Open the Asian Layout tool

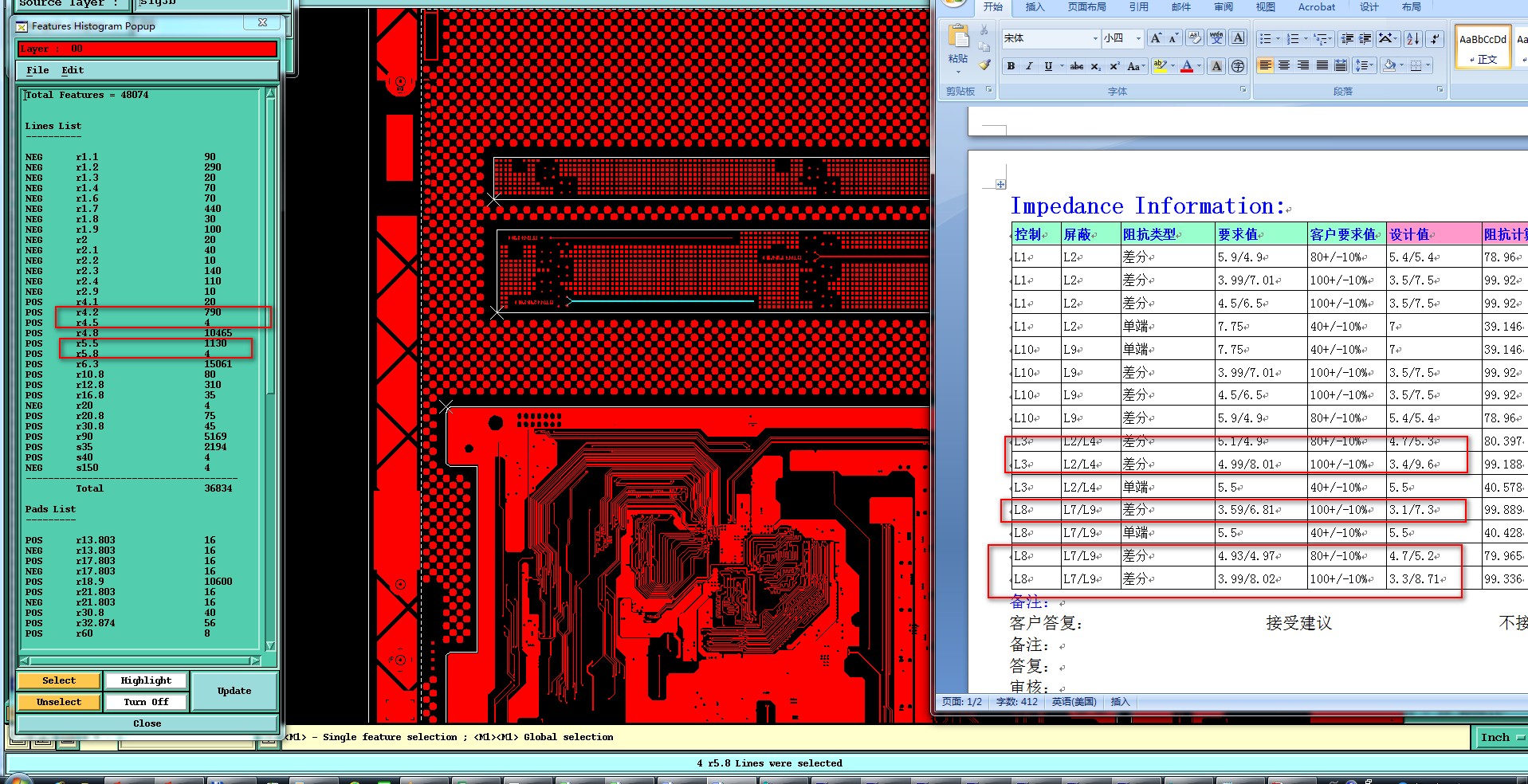(1389, 38)
